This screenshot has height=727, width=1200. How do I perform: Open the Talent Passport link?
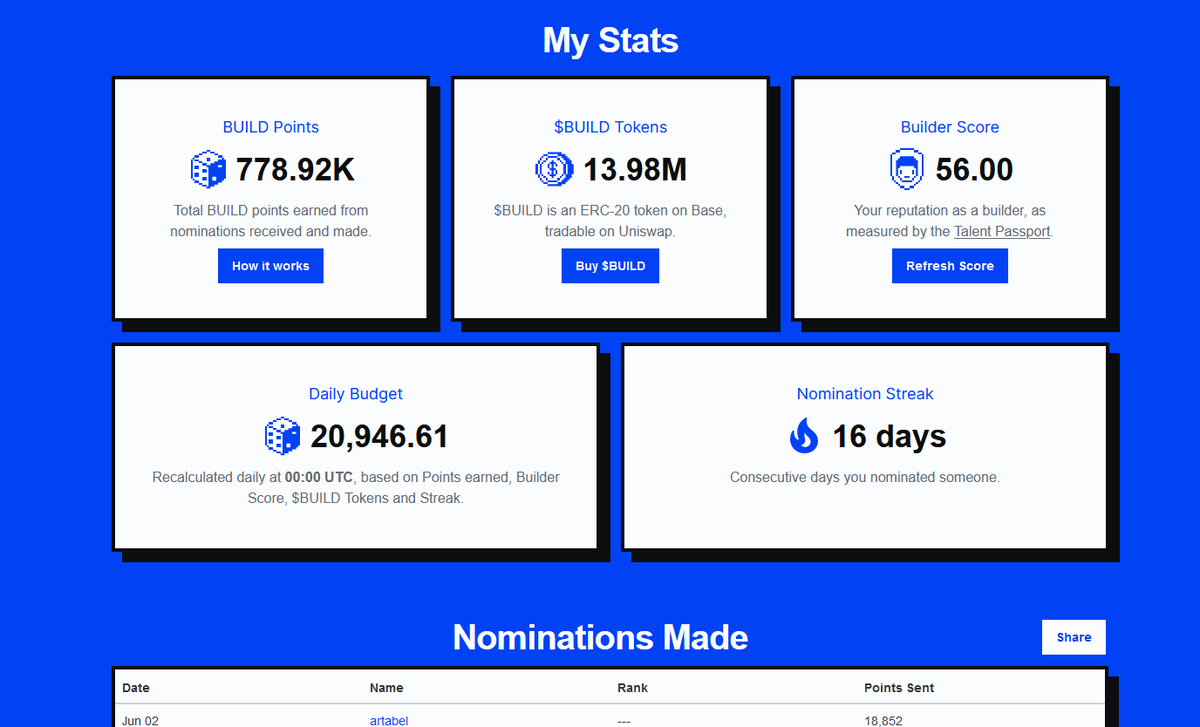pyautogui.click(x=1002, y=231)
